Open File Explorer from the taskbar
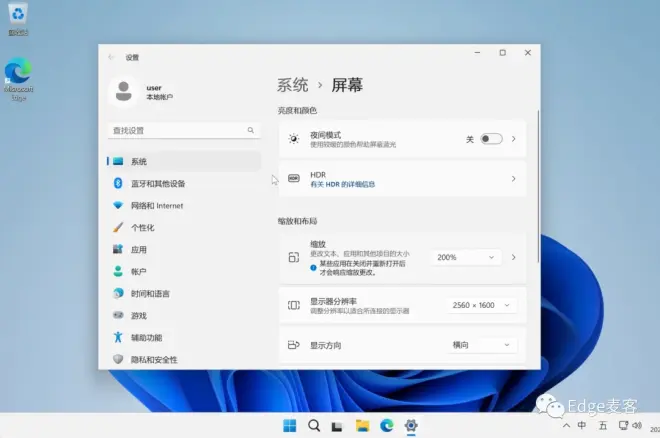The image size is (660, 438). 362,426
